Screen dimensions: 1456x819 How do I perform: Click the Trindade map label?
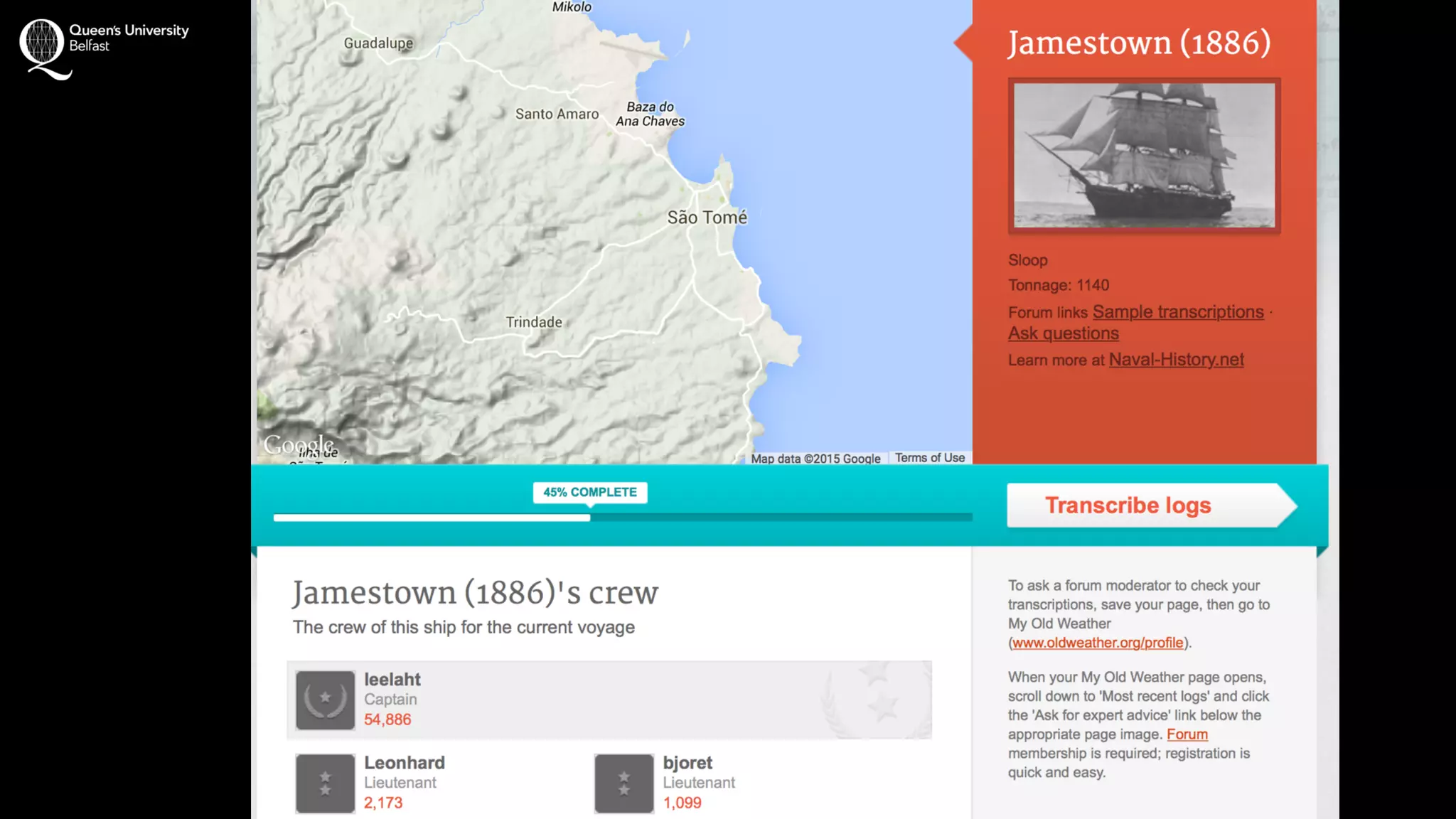click(x=533, y=322)
